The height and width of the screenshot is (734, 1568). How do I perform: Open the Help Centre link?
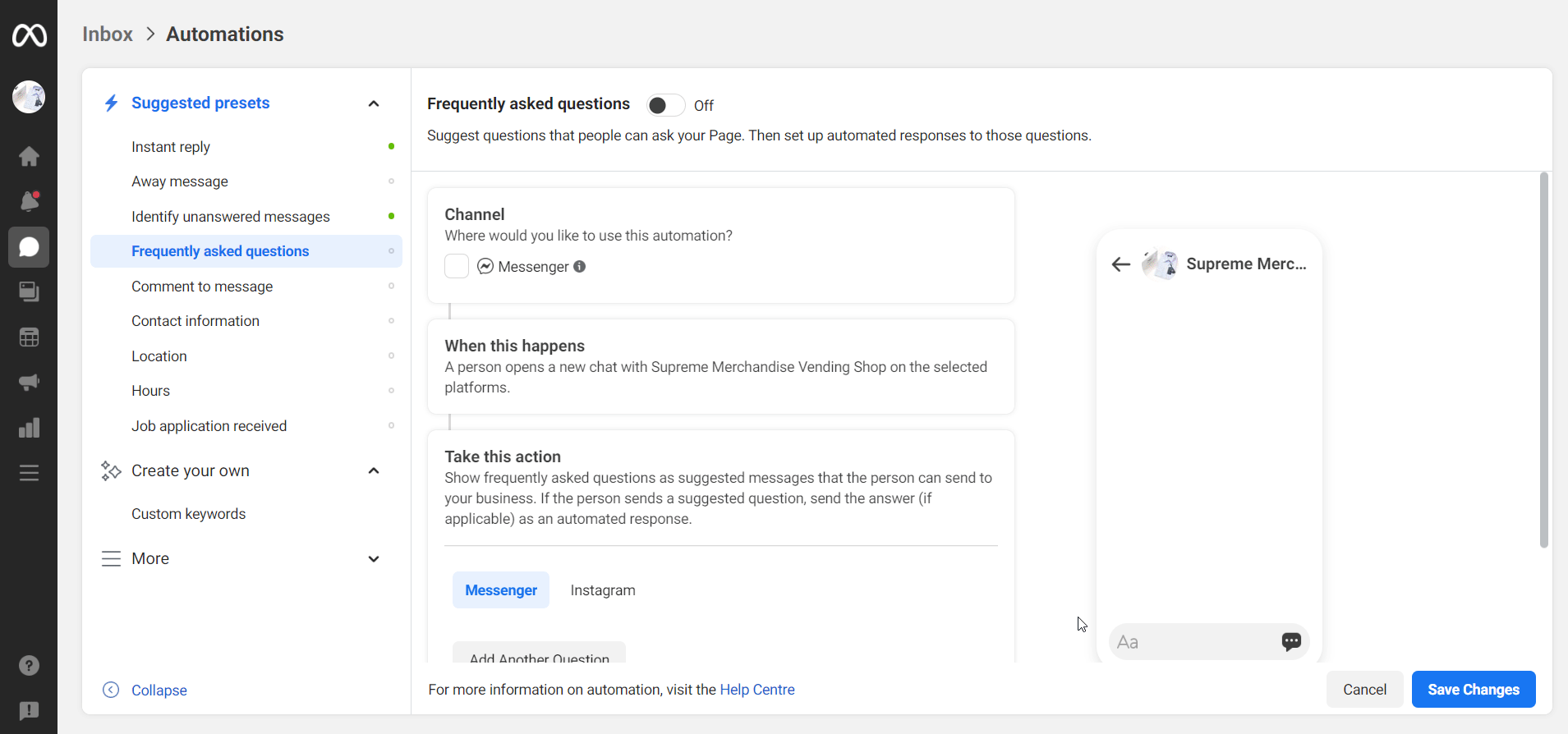click(757, 690)
